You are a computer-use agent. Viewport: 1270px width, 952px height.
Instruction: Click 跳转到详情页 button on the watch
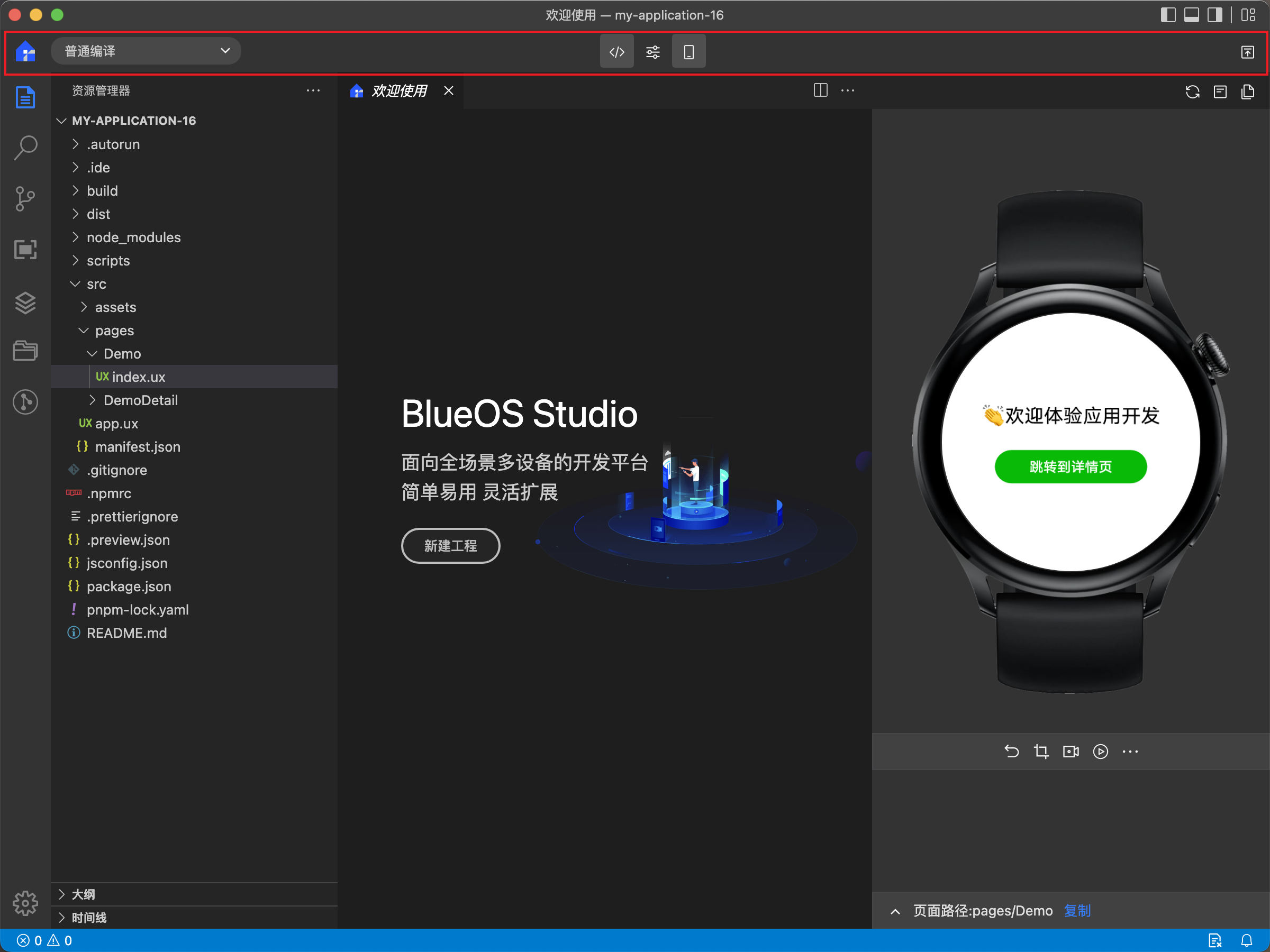pos(1071,466)
